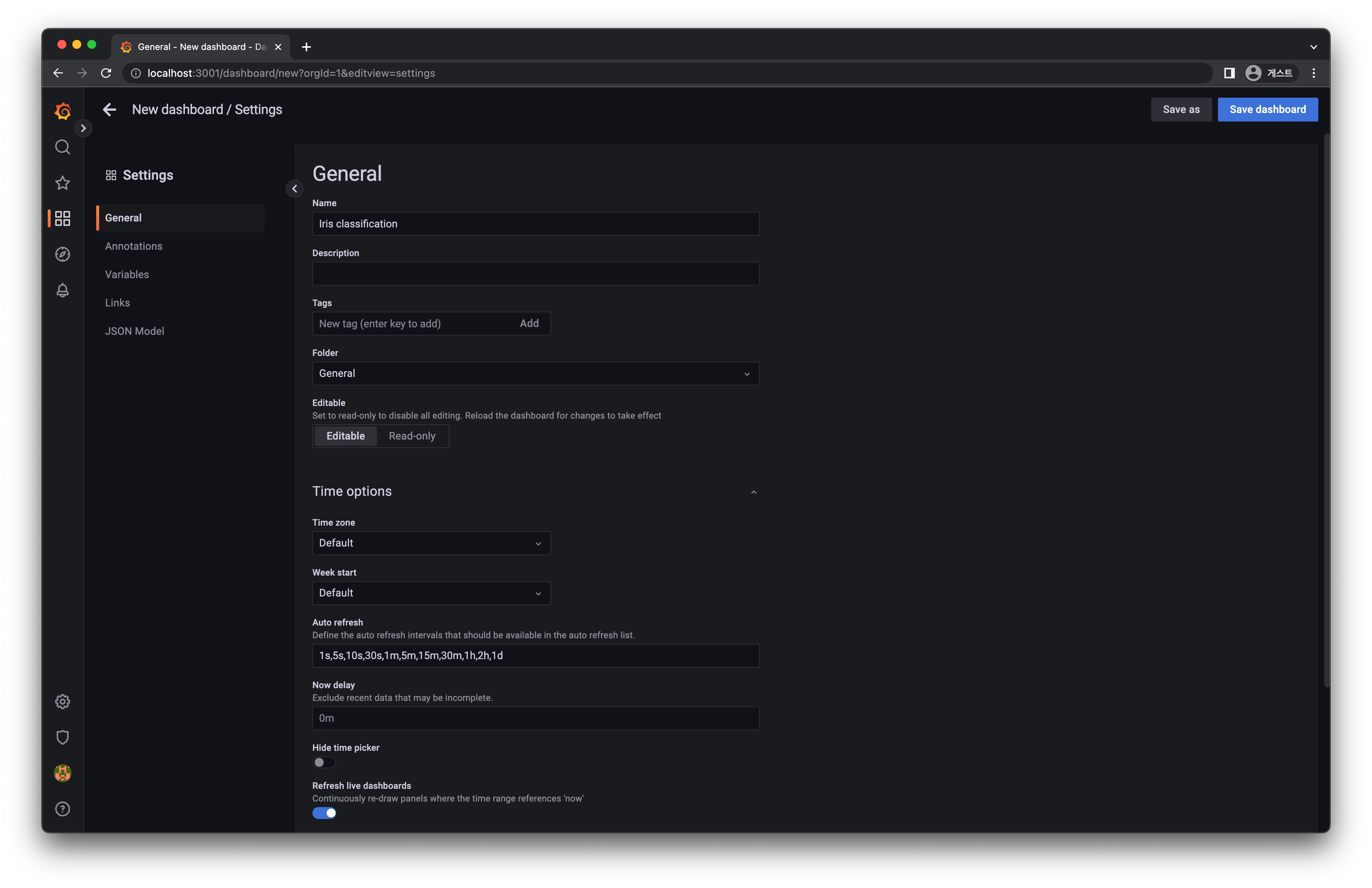This screenshot has width=1372, height=888.
Task: Click the Name field with Iris classification
Action: pyautogui.click(x=535, y=224)
